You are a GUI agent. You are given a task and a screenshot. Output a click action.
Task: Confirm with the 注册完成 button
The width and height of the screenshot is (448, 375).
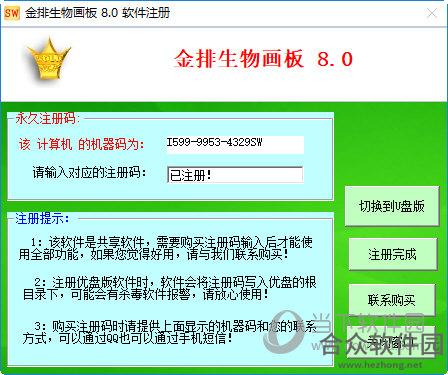[393, 254]
